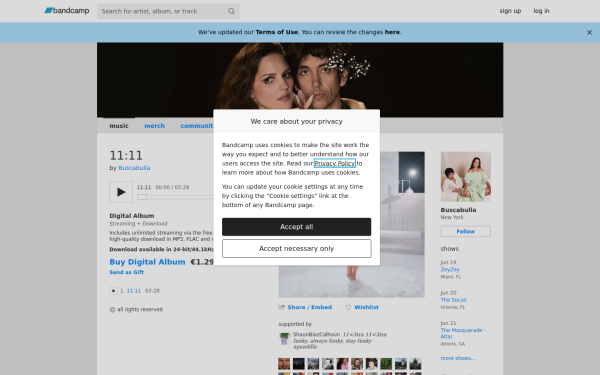Open The Social show link

[453, 300]
